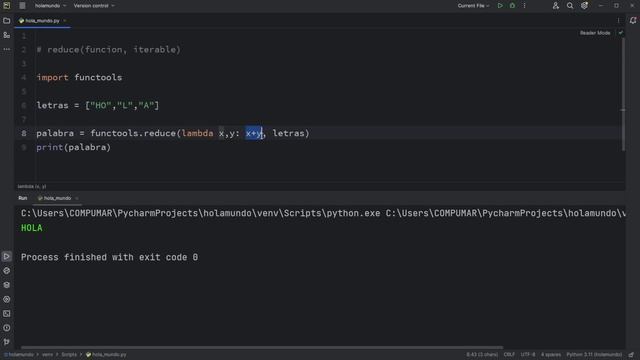Image resolution: width=640 pixels, height=360 pixels.
Task: Open the holamundo project dropdown
Action: coord(50,6)
